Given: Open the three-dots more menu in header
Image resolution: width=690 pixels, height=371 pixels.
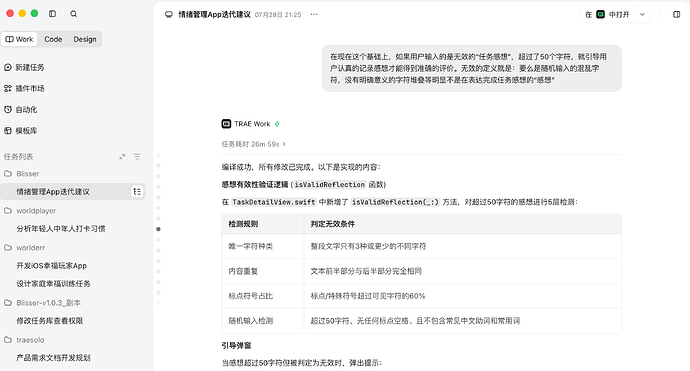Looking at the screenshot, I should pyautogui.click(x=314, y=15).
